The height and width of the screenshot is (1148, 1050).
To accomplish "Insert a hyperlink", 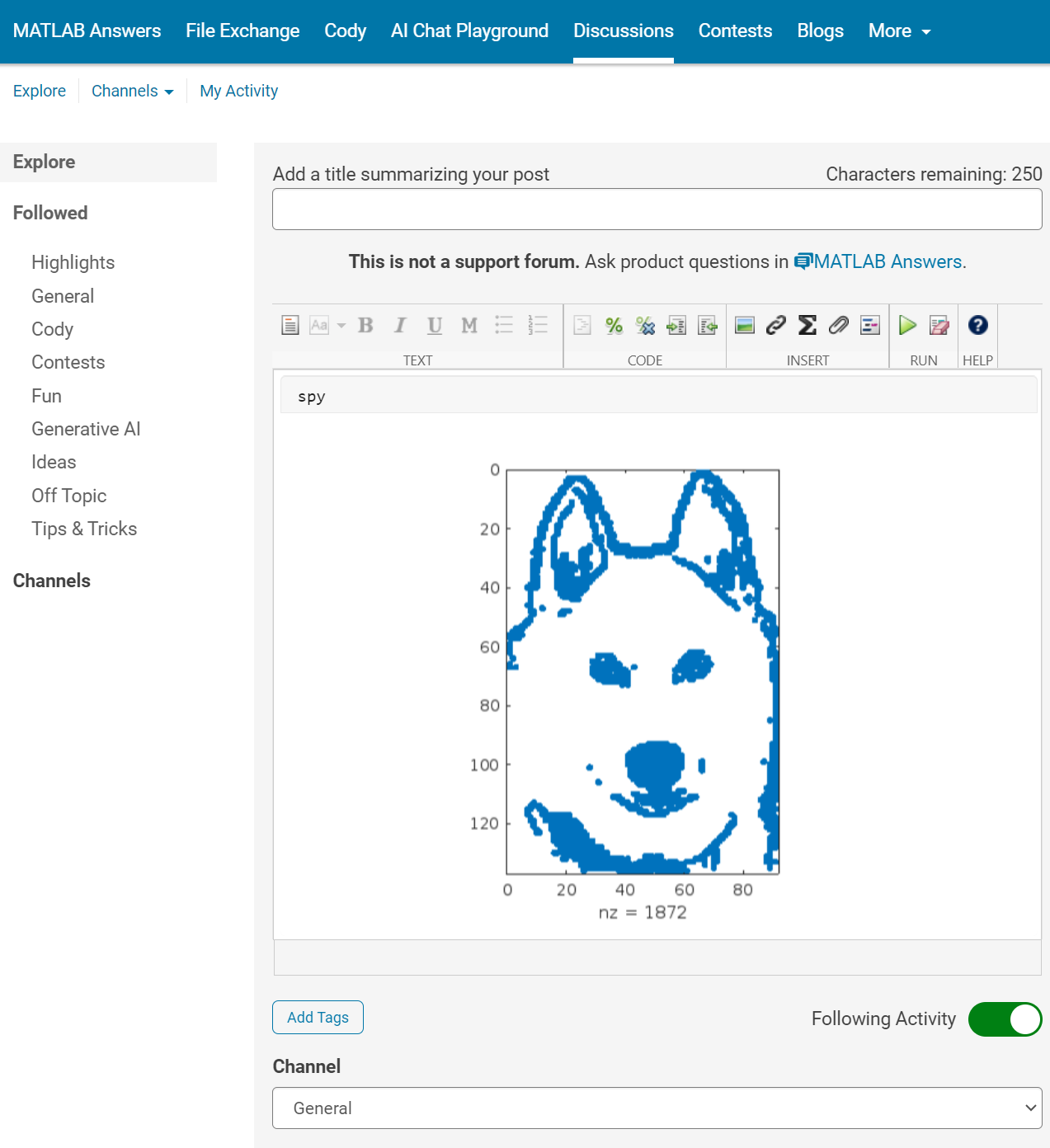I will pyautogui.click(x=776, y=325).
